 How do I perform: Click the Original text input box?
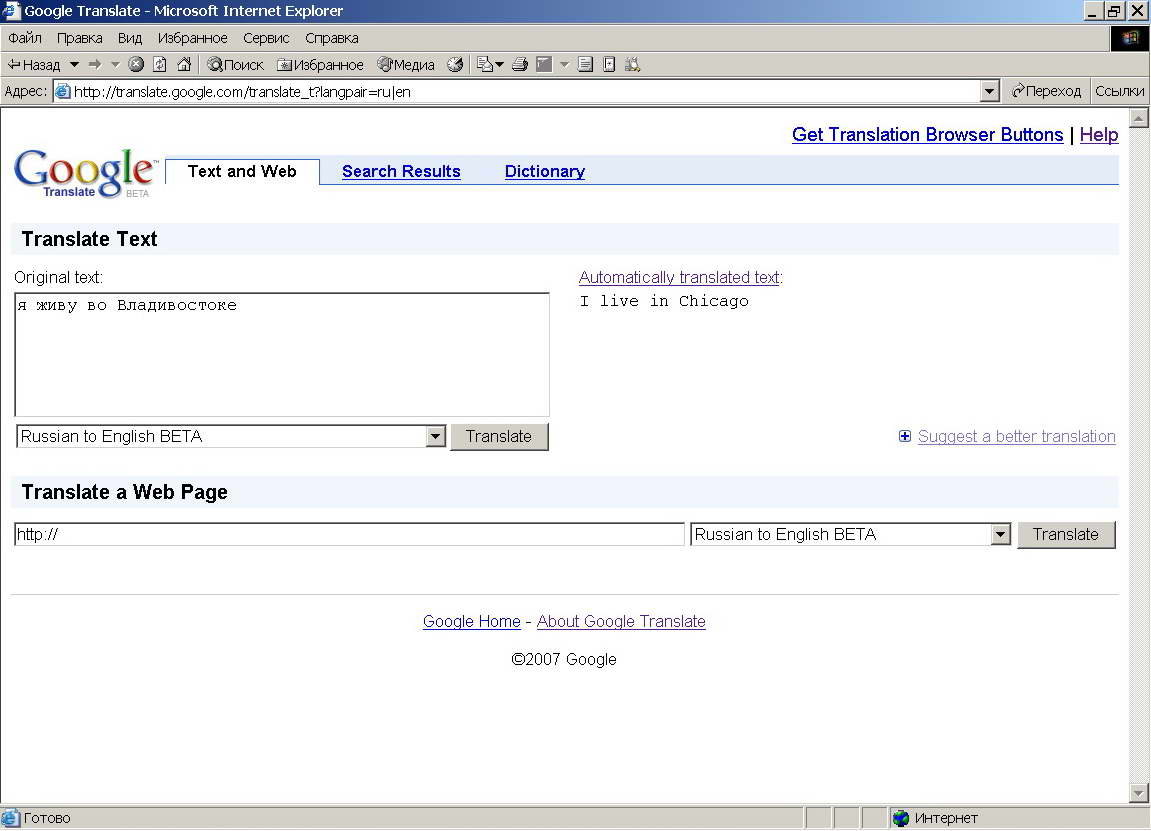[282, 355]
